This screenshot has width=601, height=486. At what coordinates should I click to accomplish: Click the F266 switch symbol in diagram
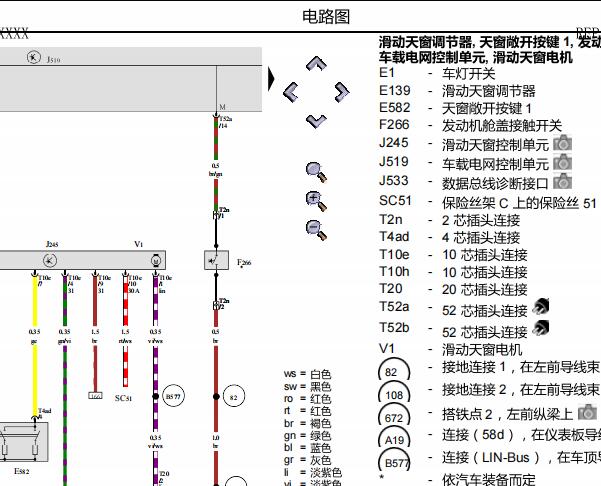tap(216, 260)
